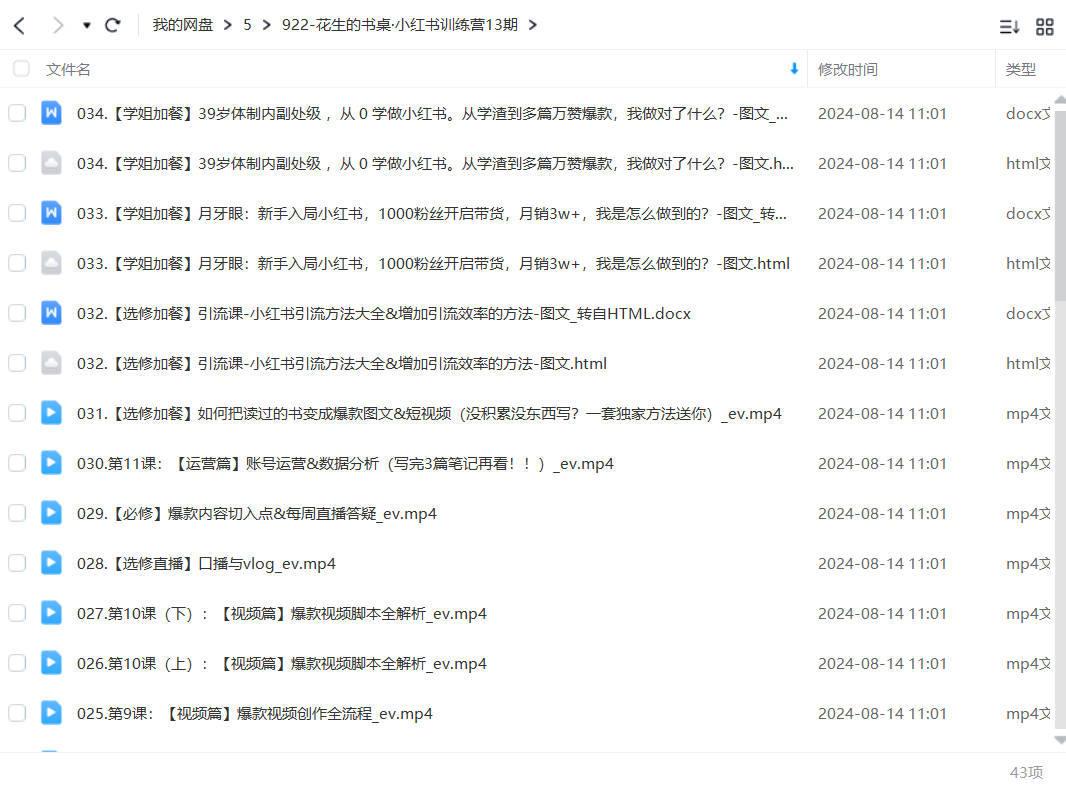Check the 033 docx file checkbox
The width and height of the screenshot is (1066, 788).
coord(17,213)
